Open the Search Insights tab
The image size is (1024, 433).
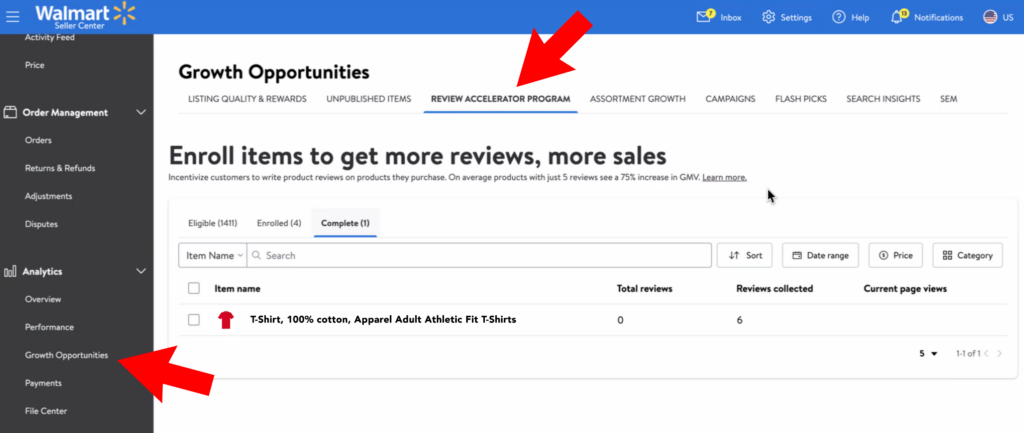tap(884, 99)
